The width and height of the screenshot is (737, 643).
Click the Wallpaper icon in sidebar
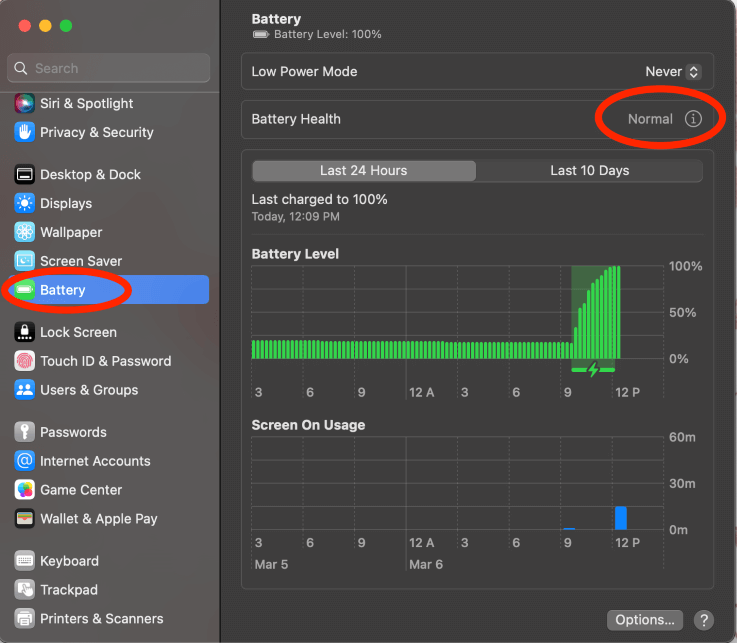coord(25,232)
